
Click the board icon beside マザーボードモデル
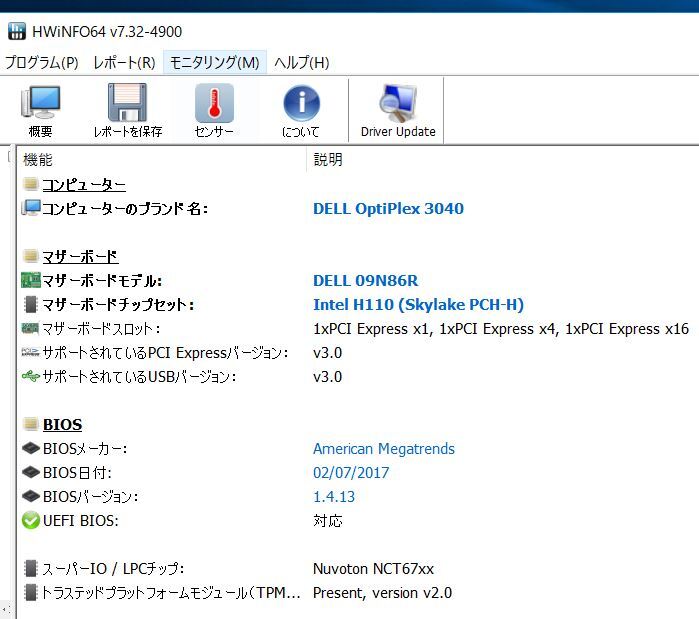click(x=31, y=280)
